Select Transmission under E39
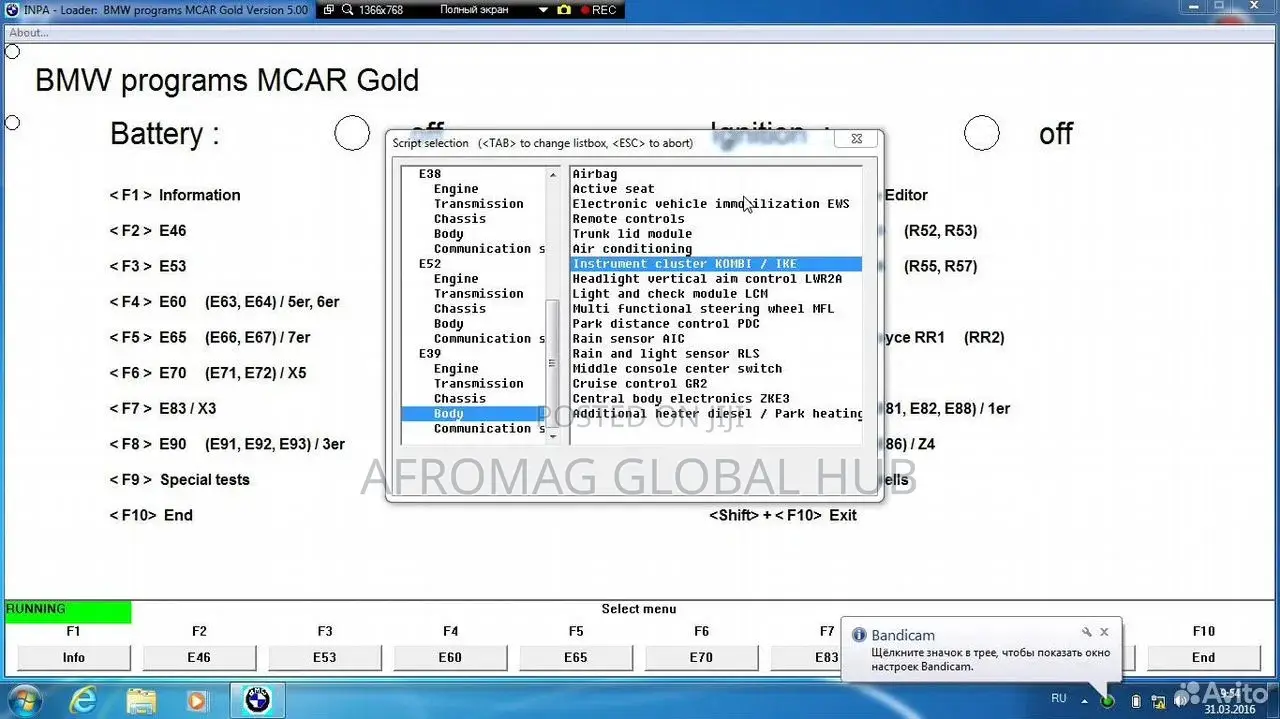Screen dimensions: 1280x719 [478, 384]
